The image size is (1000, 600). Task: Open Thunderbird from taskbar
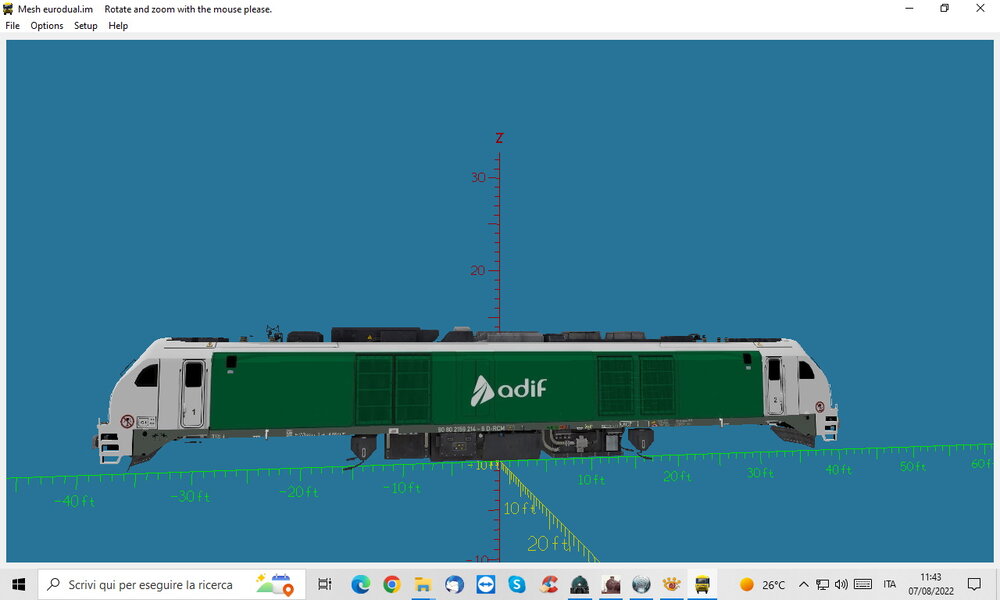click(454, 584)
